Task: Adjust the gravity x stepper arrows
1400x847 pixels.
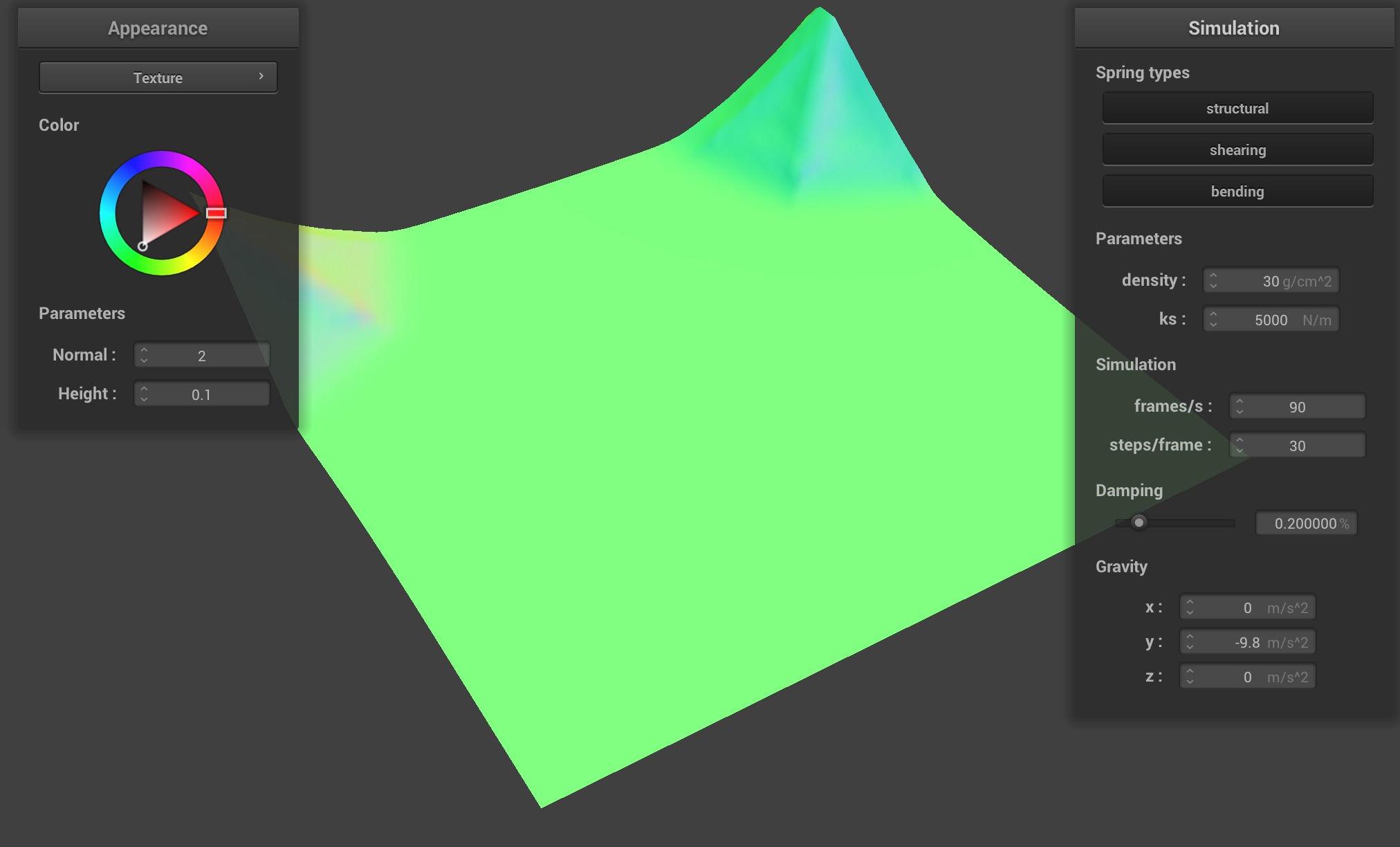Action: (1190, 607)
